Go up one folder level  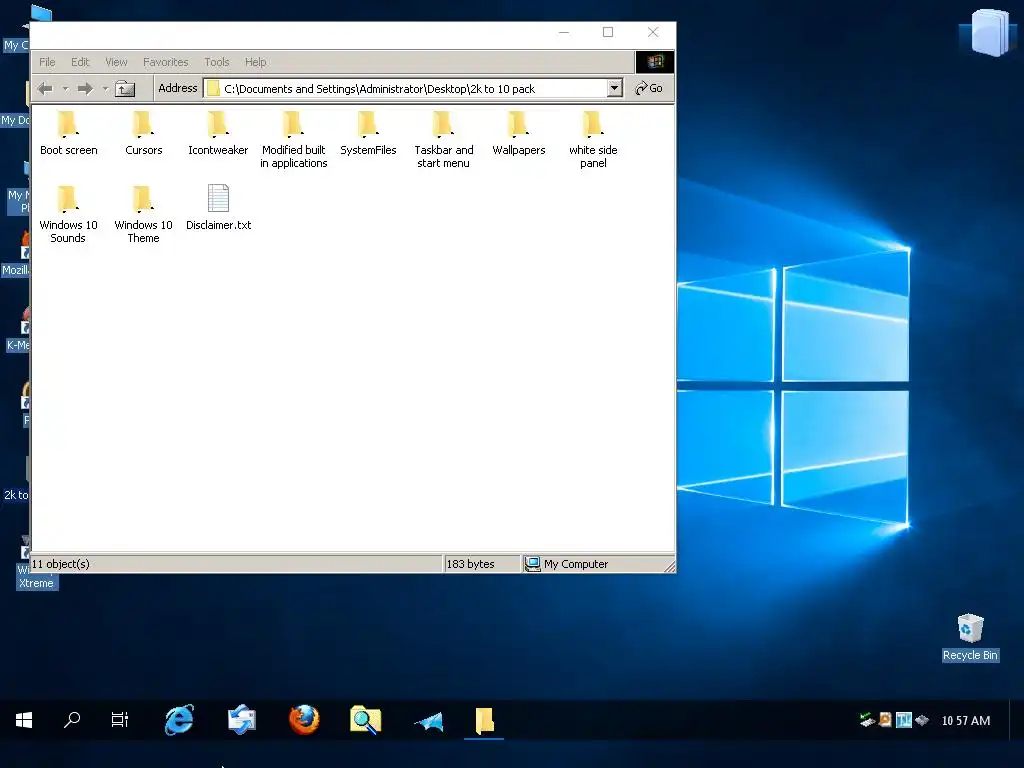point(125,89)
